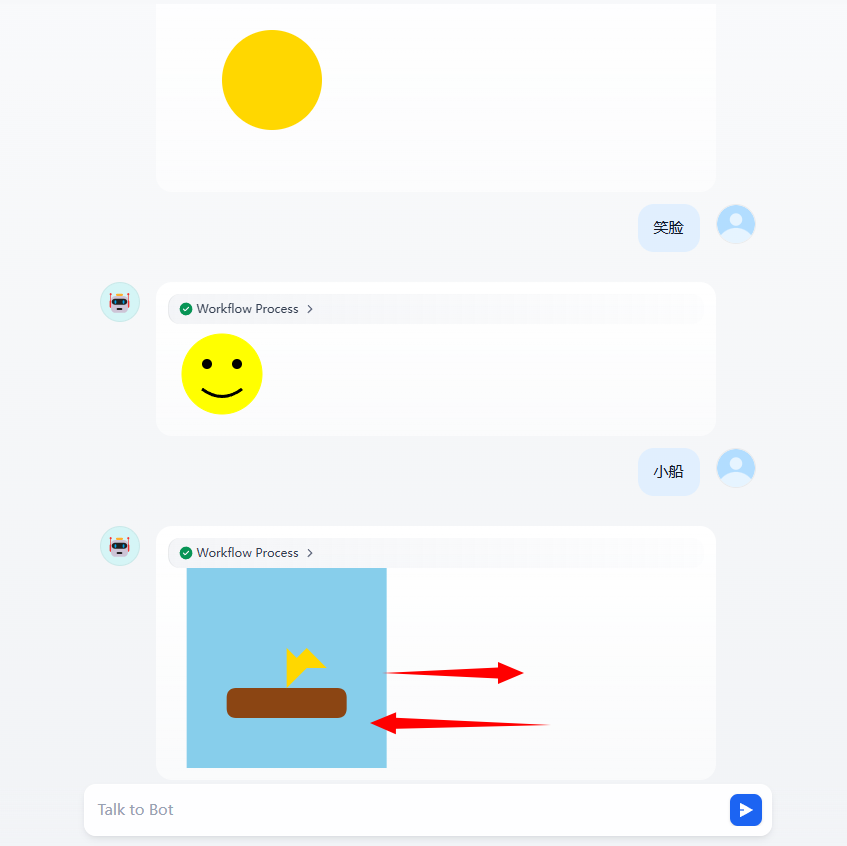Click the chevron arrow beside the smiley's Workflow Process
This screenshot has height=846, width=847.
(310, 309)
